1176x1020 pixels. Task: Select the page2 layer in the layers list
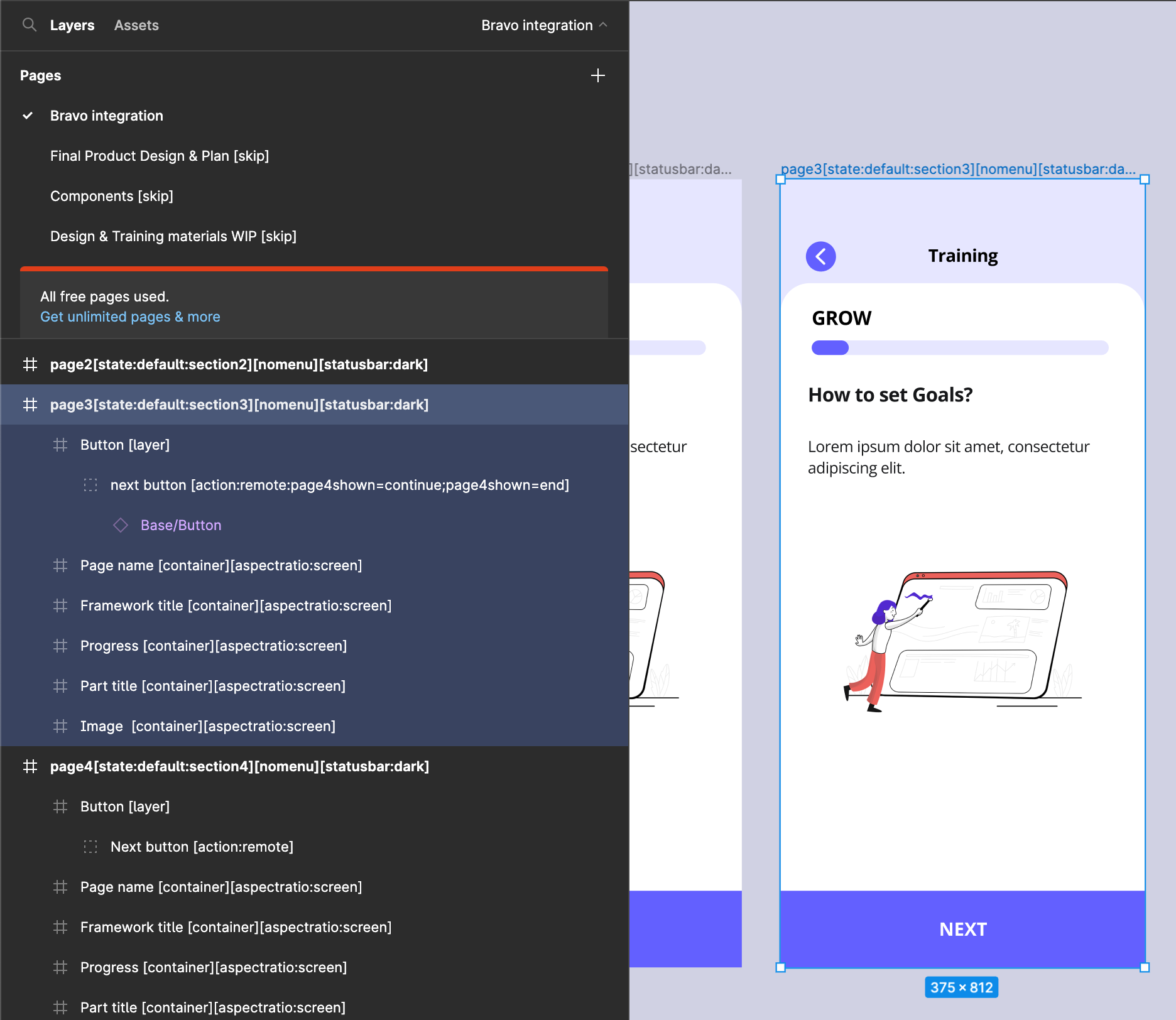click(x=314, y=364)
